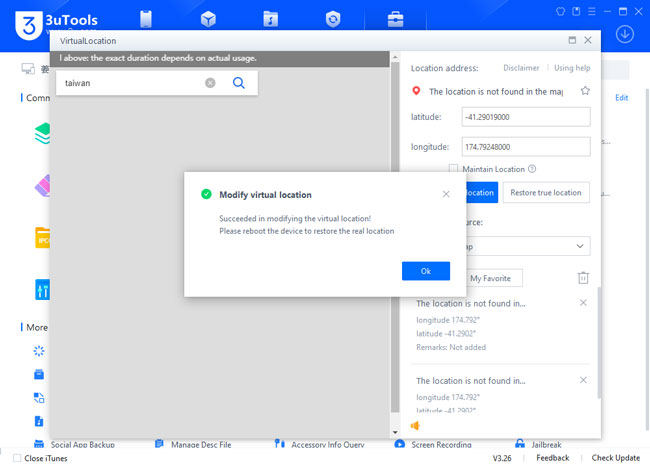Screen dimensions: 650x468
Task: Open the Disclaimer link
Action: point(521,68)
